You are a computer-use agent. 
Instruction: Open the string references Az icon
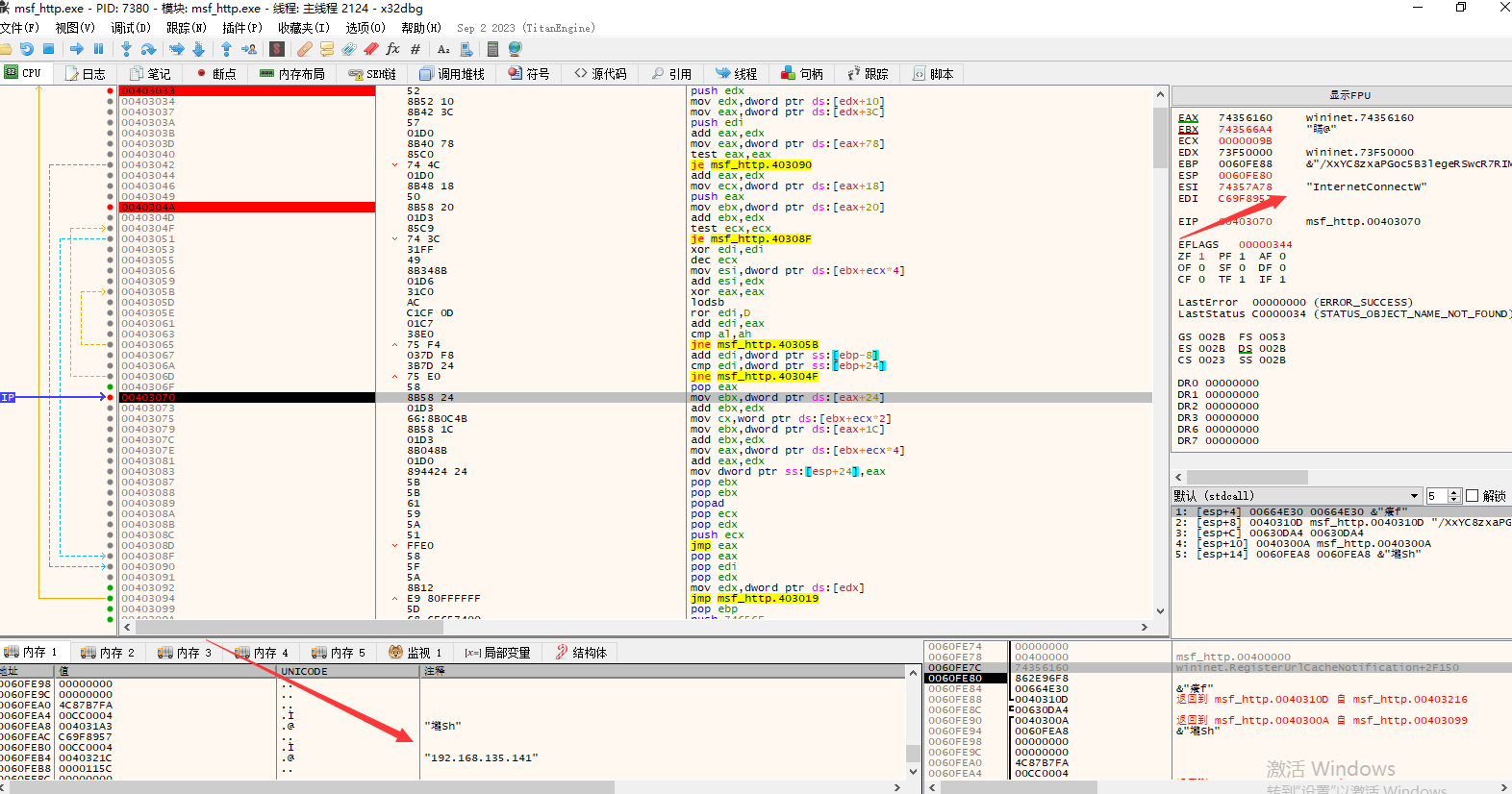pyautogui.click(x=443, y=49)
